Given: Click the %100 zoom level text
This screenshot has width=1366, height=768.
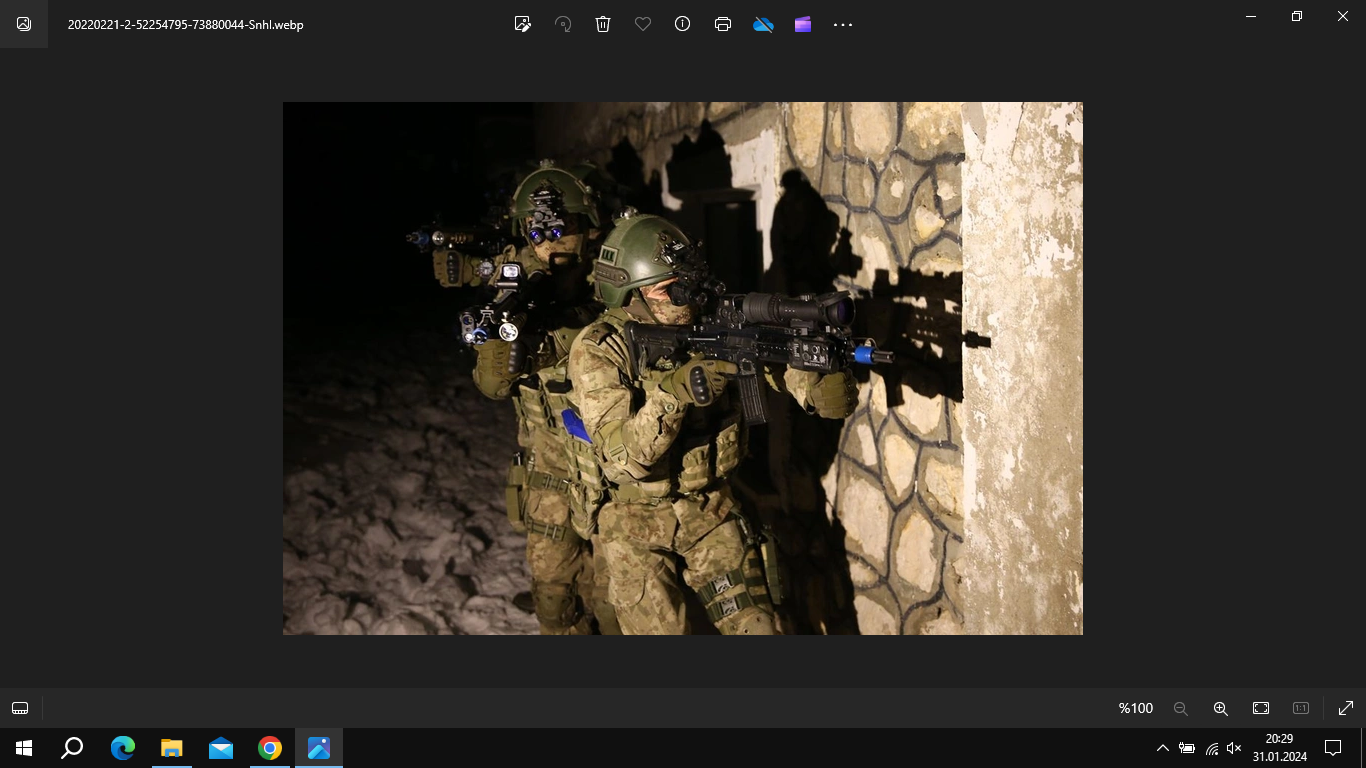Looking at the screenshot, I should pyautogui.click(x=1136, y=708).
